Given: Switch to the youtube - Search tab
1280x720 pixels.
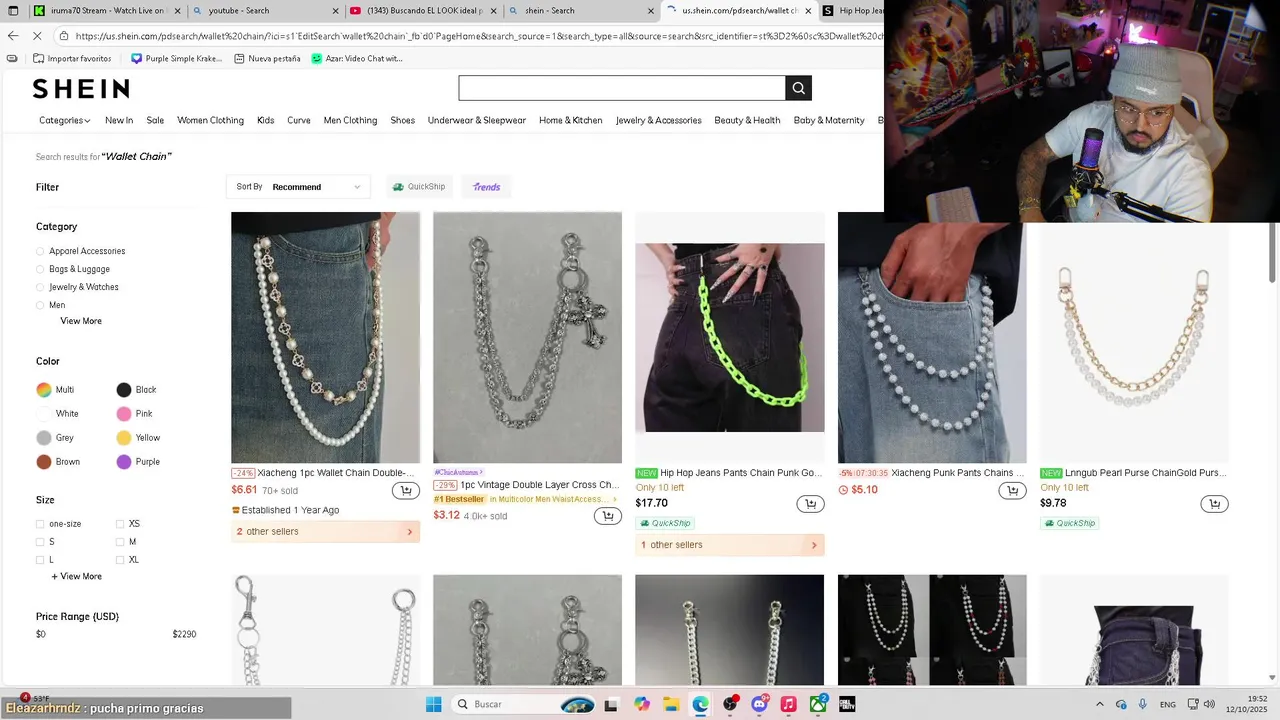Looking at the screenshot, I should 265,11.
